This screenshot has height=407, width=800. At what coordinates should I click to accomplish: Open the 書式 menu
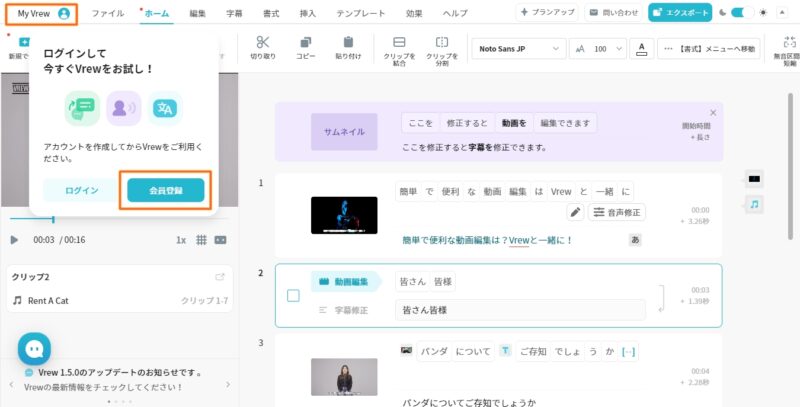click(x=271, y=14)
